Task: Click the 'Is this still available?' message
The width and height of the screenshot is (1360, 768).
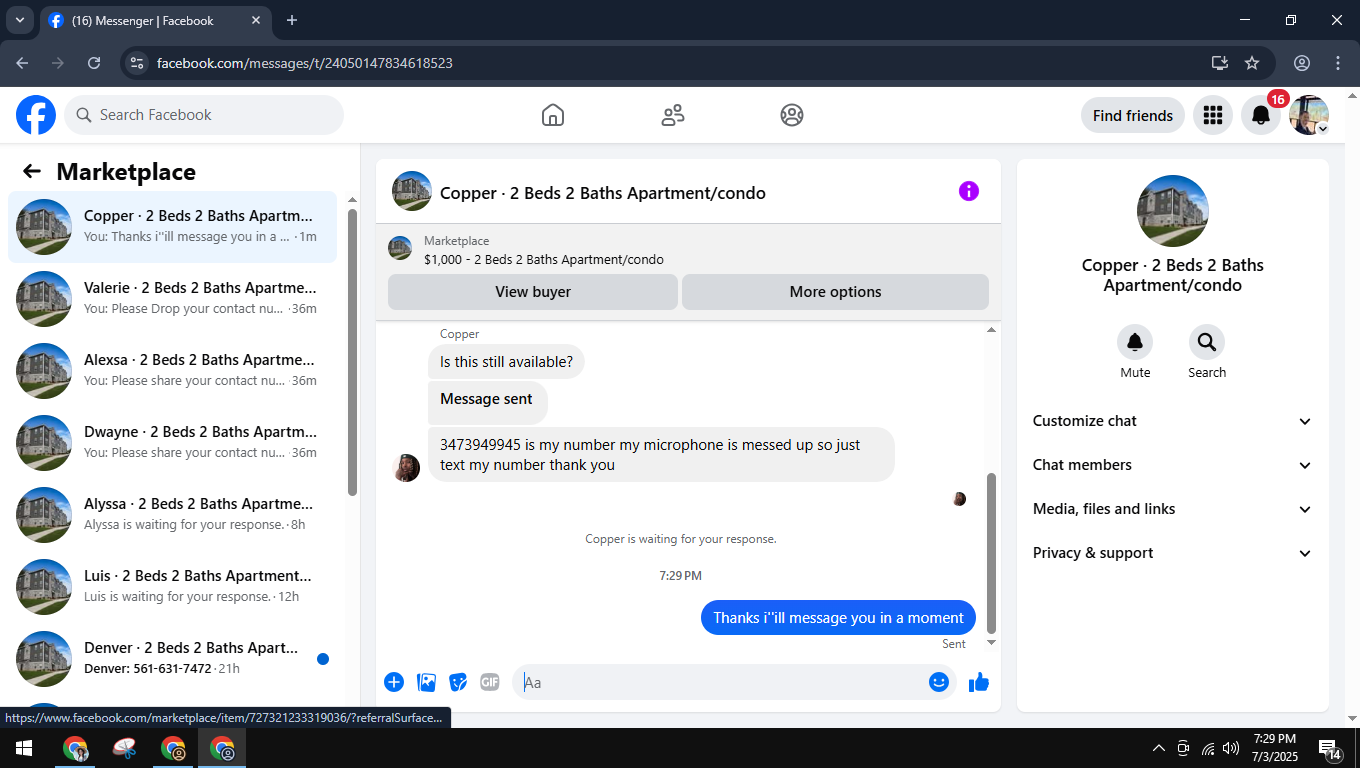Action: (506, 362)
